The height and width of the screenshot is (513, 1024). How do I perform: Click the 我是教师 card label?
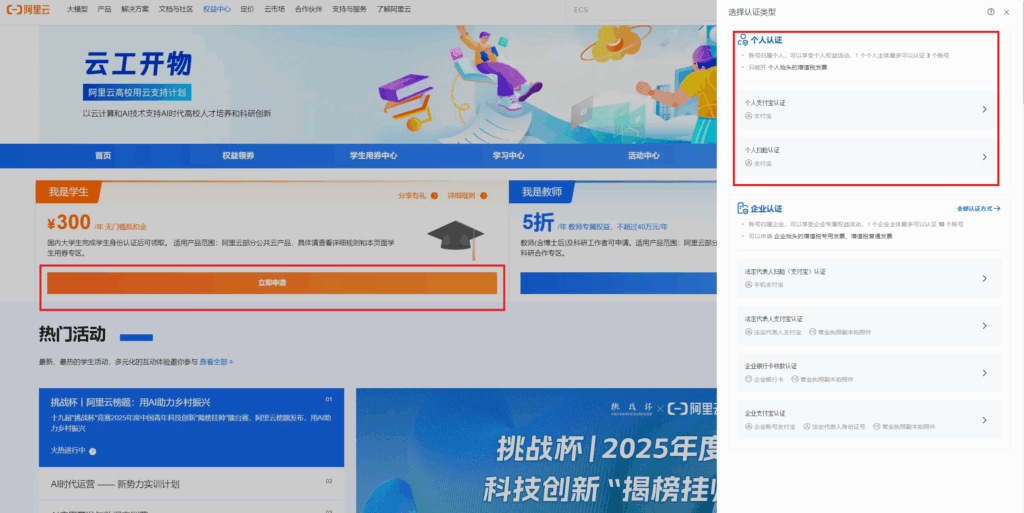[x=541, y=192]
